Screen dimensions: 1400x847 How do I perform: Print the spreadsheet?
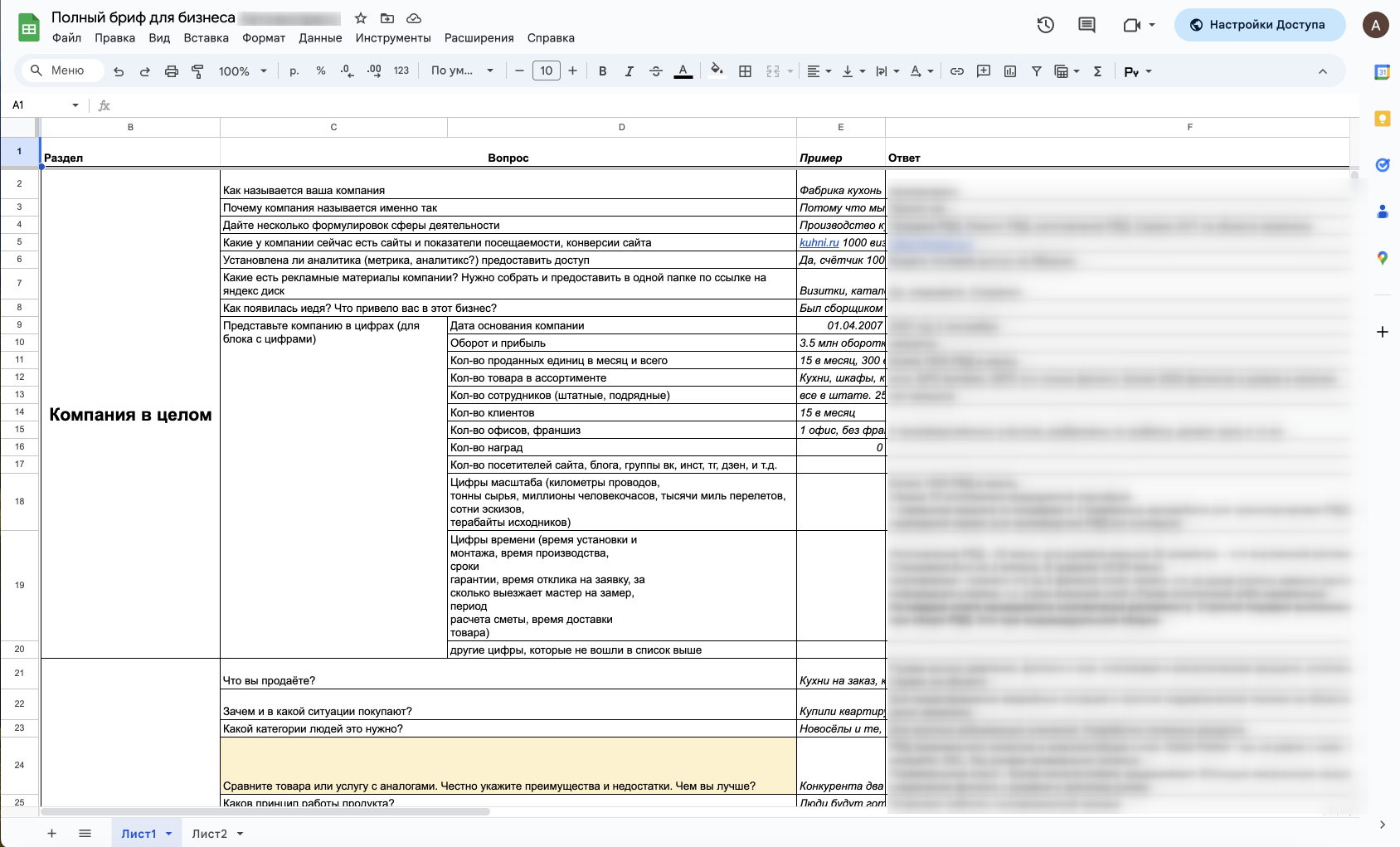(x=172, y=71)
